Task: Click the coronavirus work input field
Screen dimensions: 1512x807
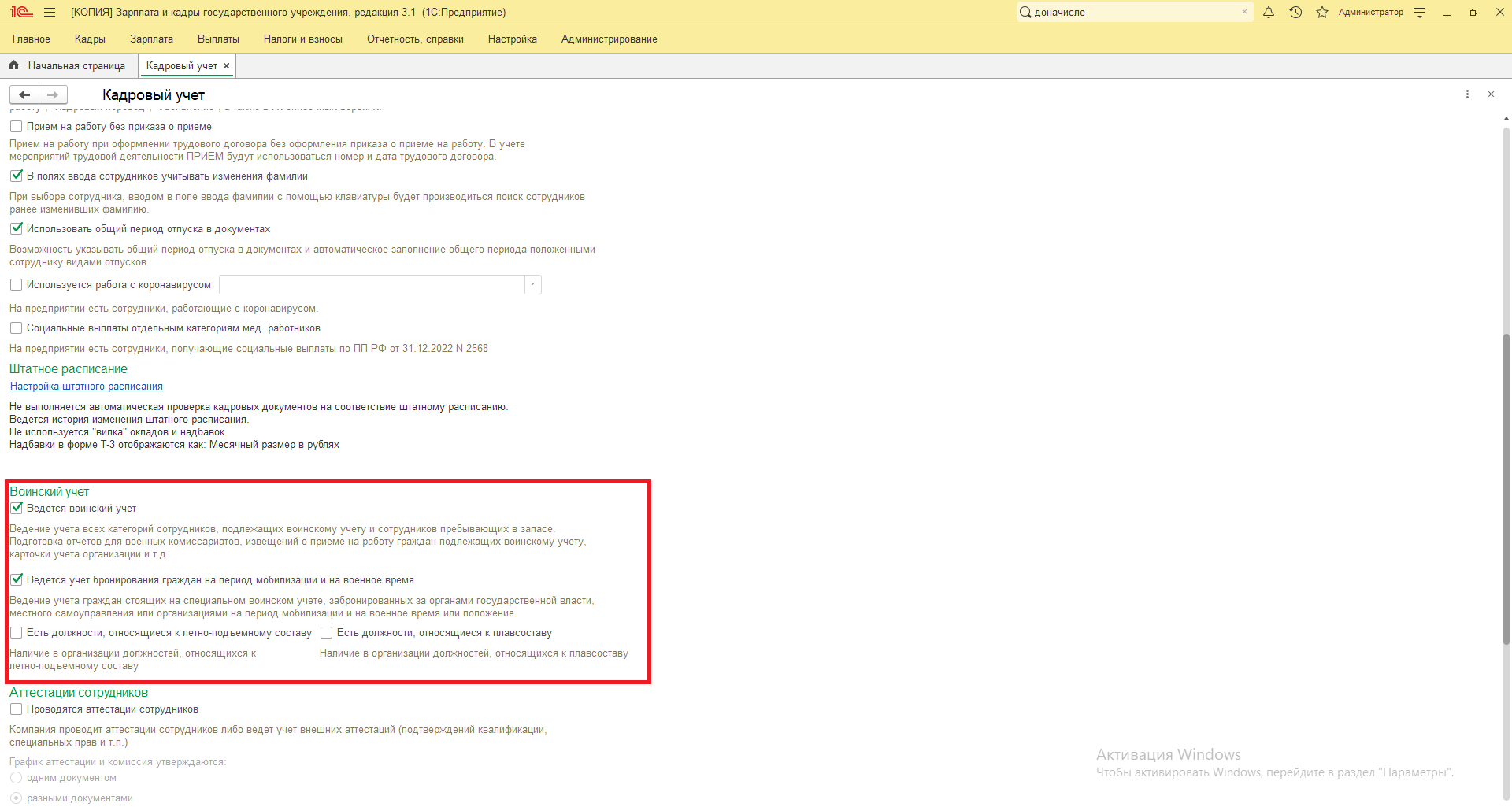Action: 372,284
